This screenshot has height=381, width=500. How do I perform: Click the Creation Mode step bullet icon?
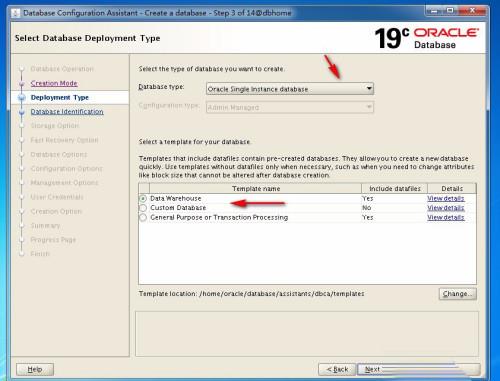(22, 84)
